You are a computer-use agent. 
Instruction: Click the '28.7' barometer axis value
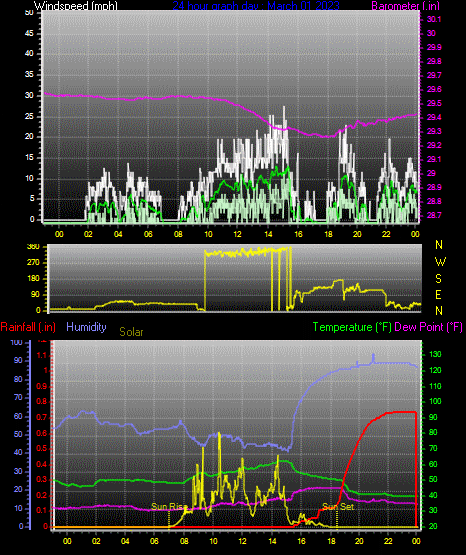click(434, 215)
